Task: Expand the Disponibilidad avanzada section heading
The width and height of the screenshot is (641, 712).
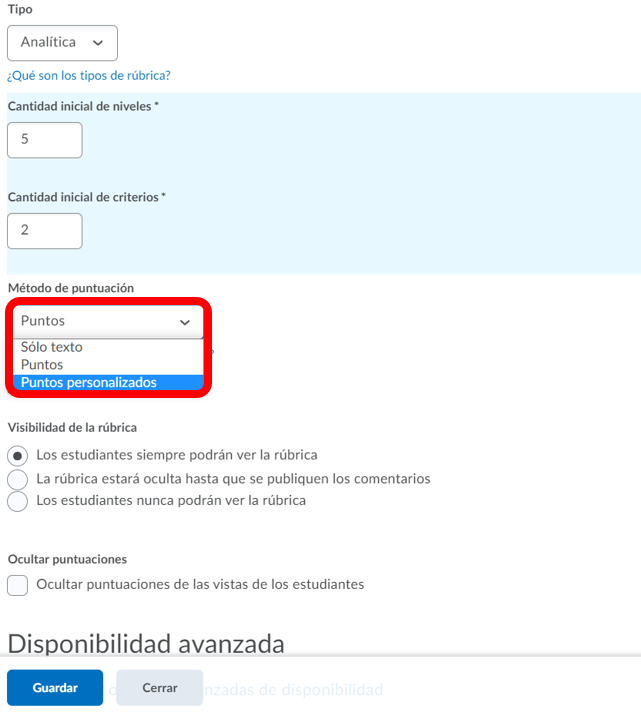Action: pyautogui.click(x=146, y=644)
